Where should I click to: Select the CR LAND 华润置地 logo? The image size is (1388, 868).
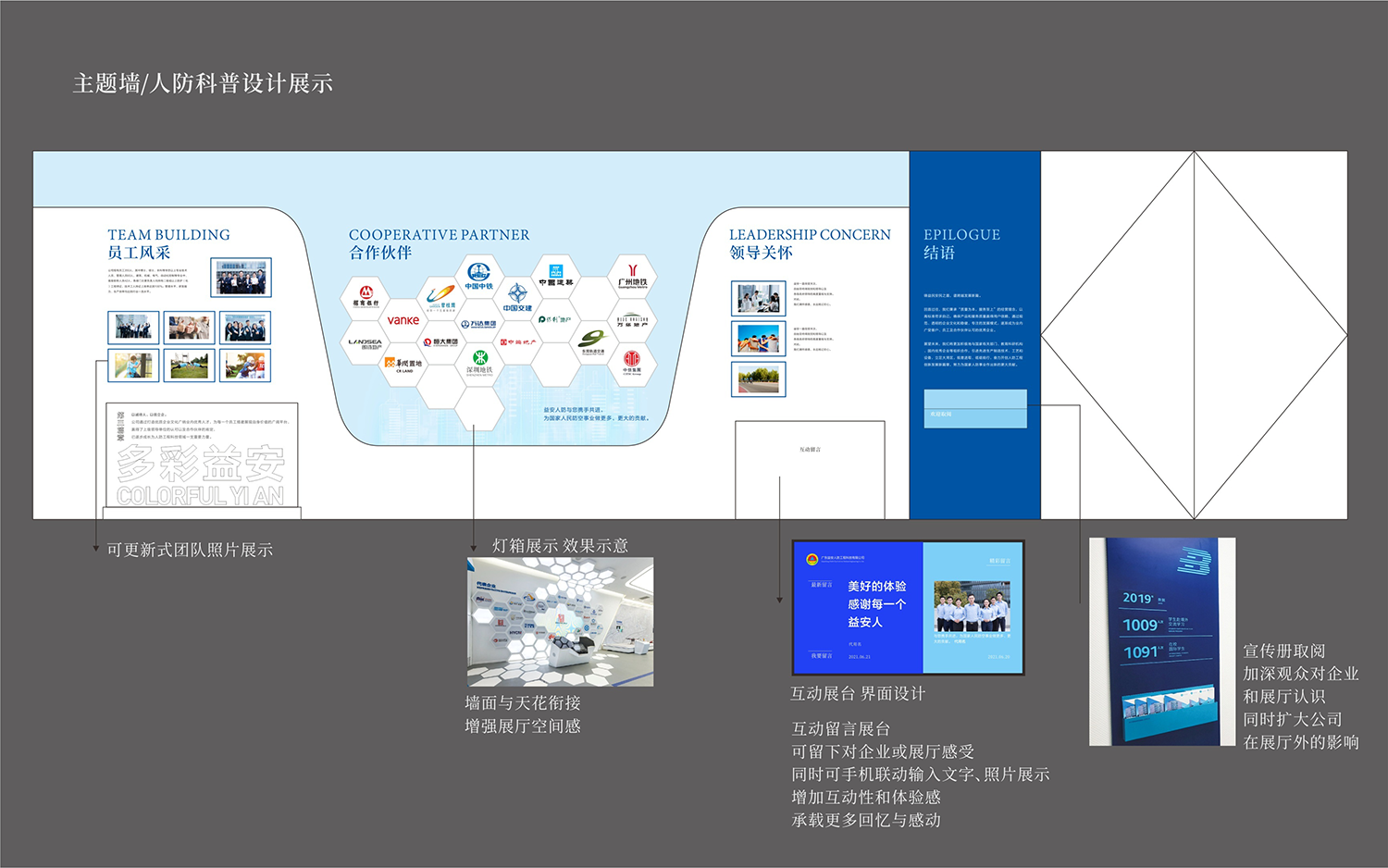403,365
